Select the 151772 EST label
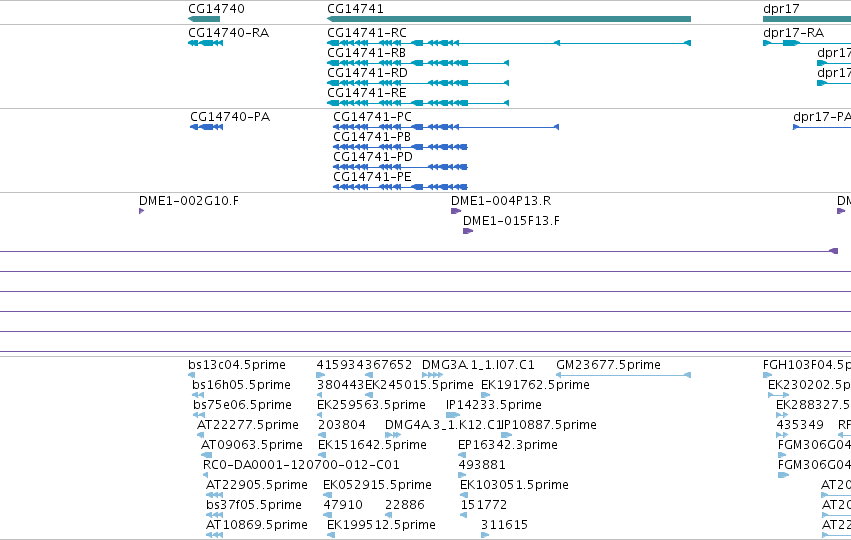Image resolution: width=851 pixels, height=540 pixels. tap(484, 505)
